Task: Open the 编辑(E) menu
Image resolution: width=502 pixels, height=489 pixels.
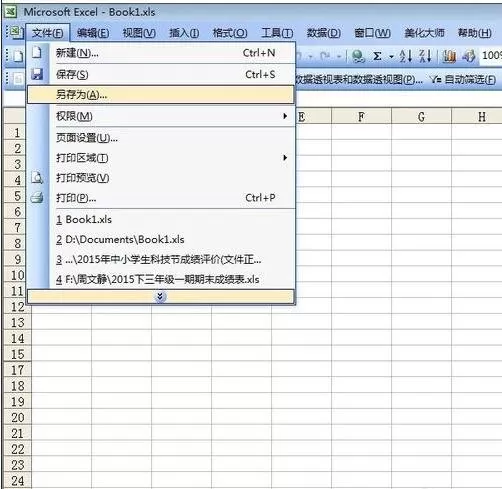Action: (x=93, y=33)
